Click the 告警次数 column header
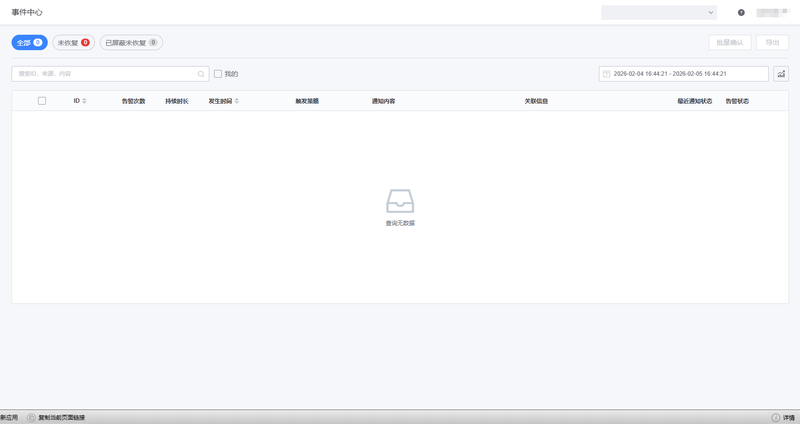The height and width of the screenshot is (424, 800). (x=133, y=101)
